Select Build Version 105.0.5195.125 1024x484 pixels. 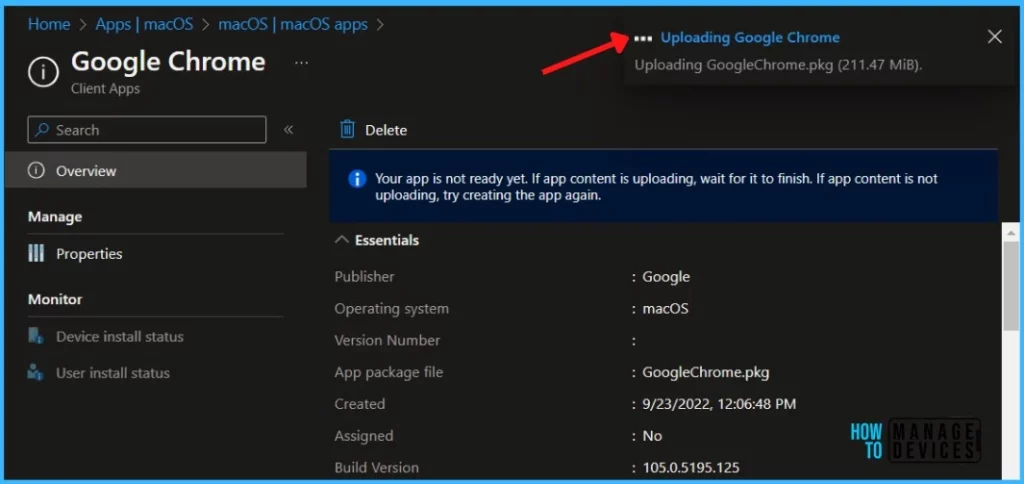(691, 468)
